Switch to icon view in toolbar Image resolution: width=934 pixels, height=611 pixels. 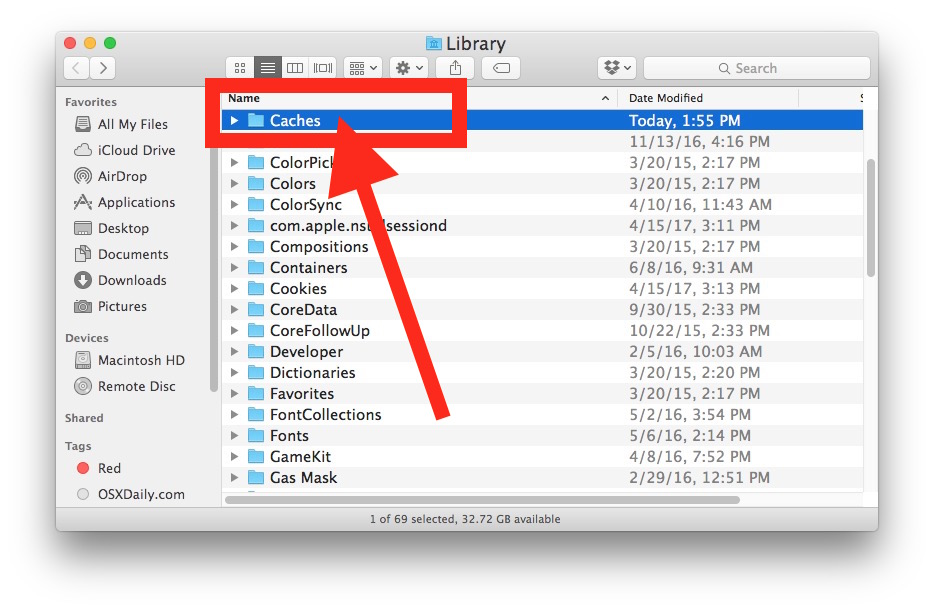click(x=240, y=68)
